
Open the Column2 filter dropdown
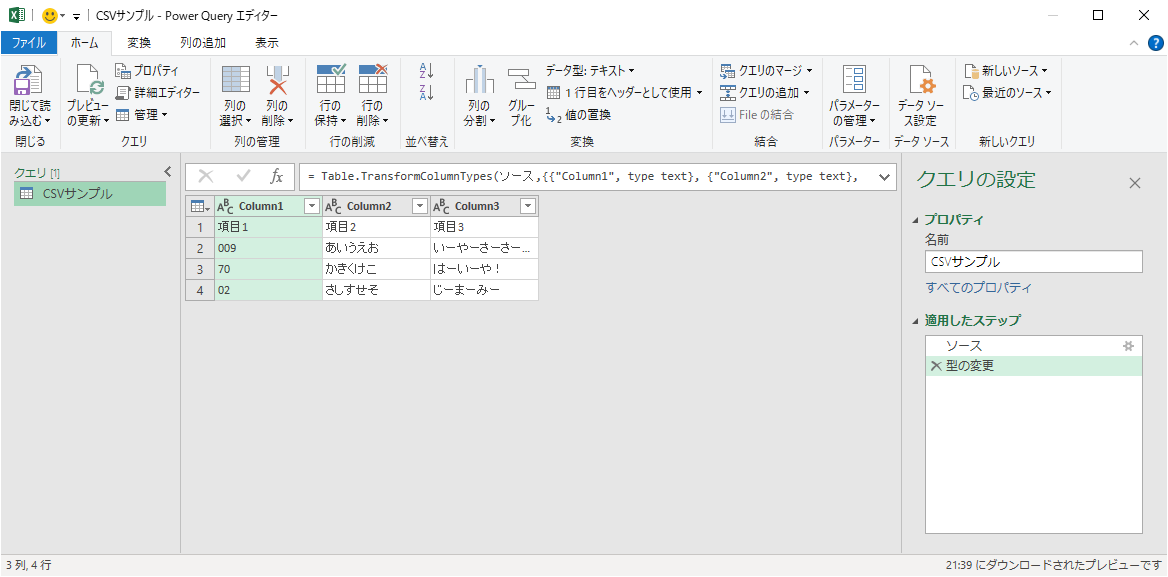click(x=420, y=206)
